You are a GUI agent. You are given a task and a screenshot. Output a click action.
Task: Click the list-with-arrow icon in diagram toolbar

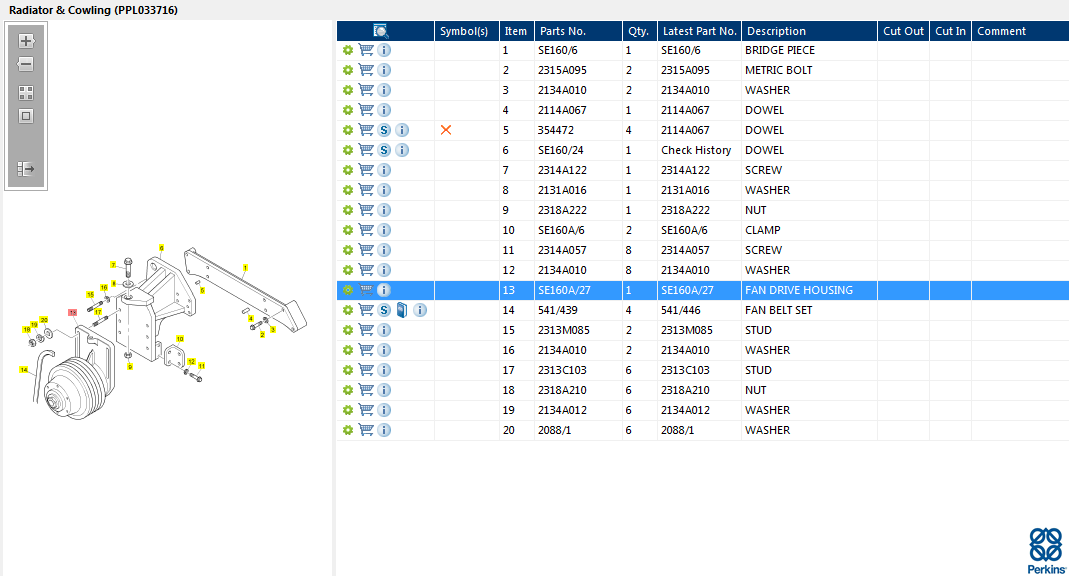(26, 169)
